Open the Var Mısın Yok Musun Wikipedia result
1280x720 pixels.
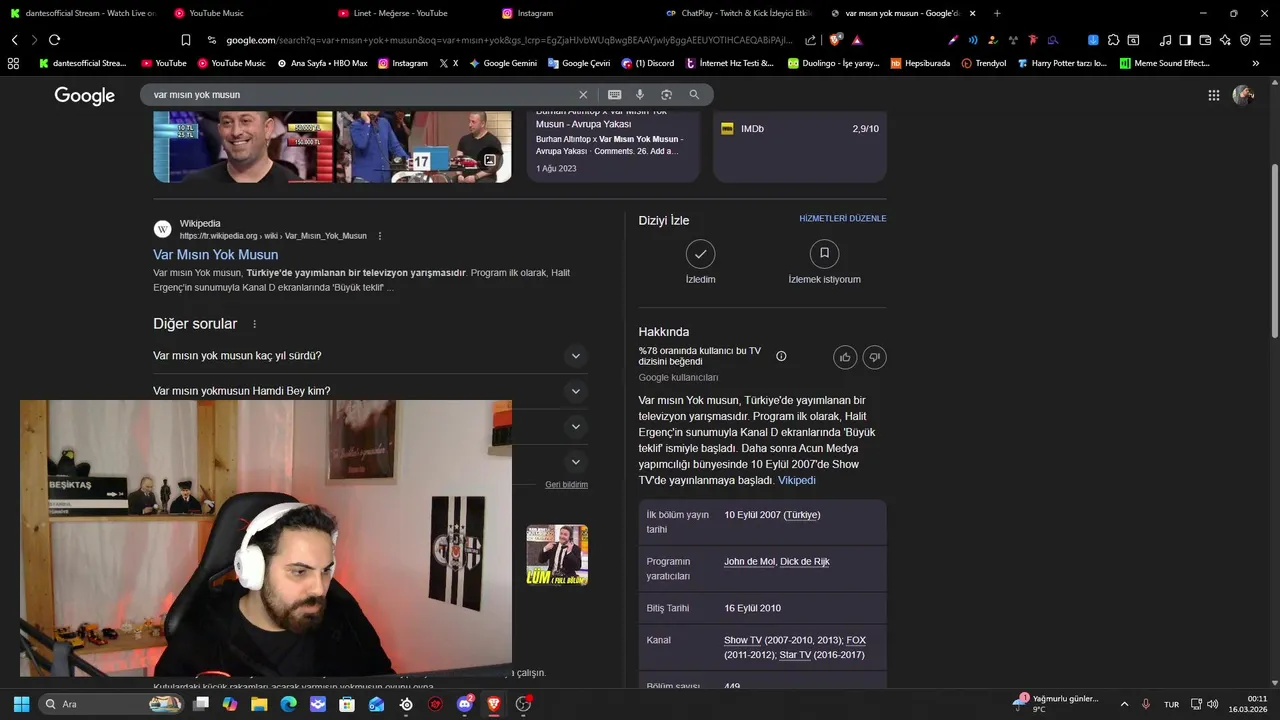[x=215, y=255]
